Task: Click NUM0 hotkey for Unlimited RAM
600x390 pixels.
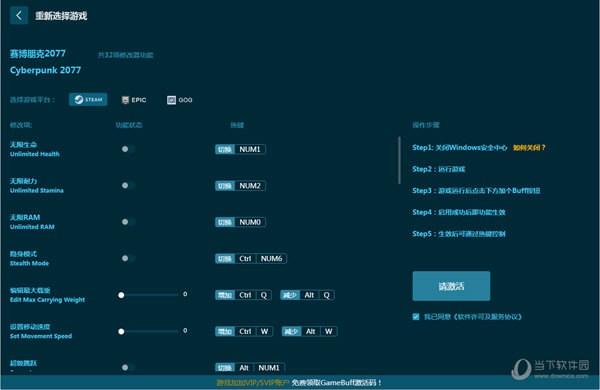Action: coord(250,222)
